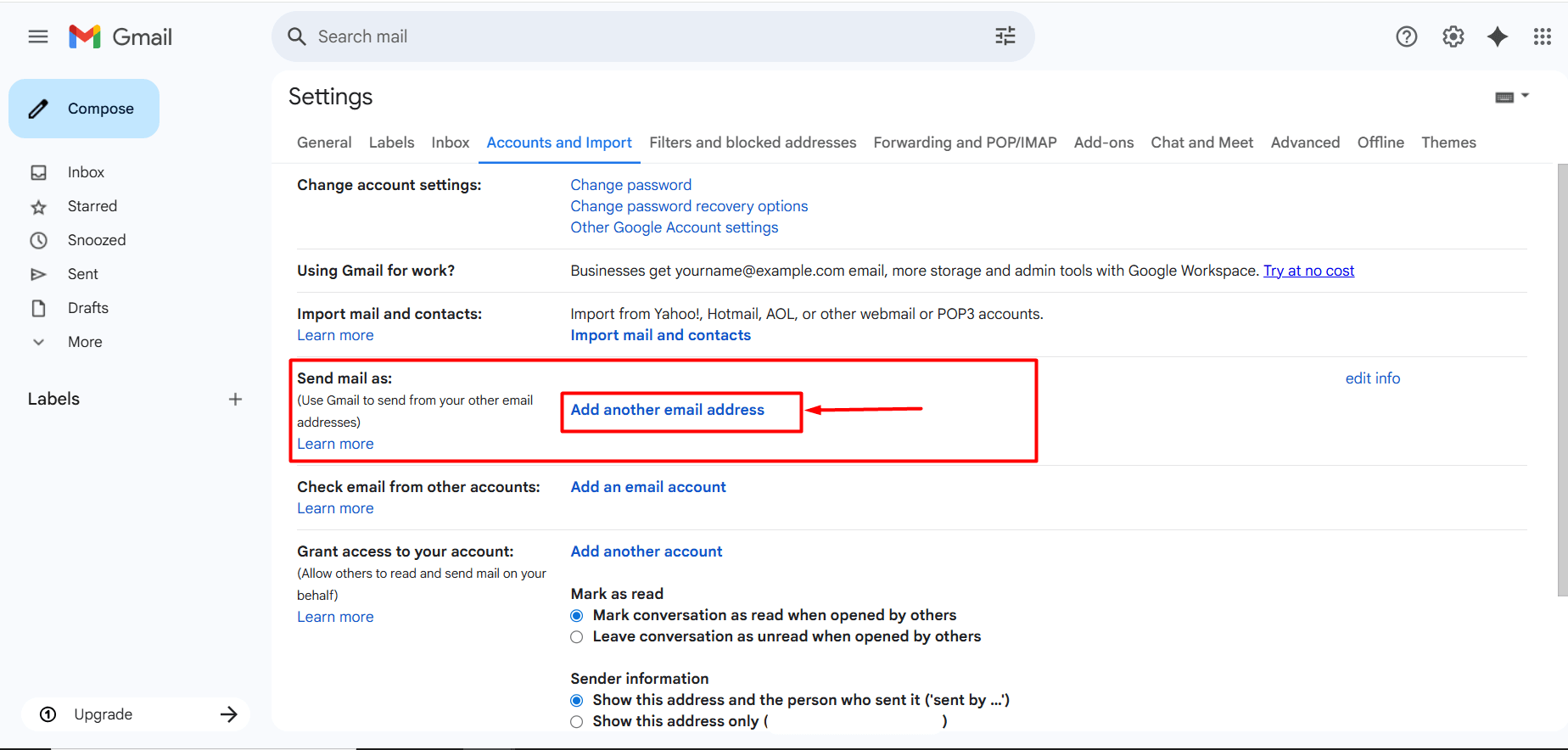
Task: Click the Upgrade button
Action: (136, 714)
